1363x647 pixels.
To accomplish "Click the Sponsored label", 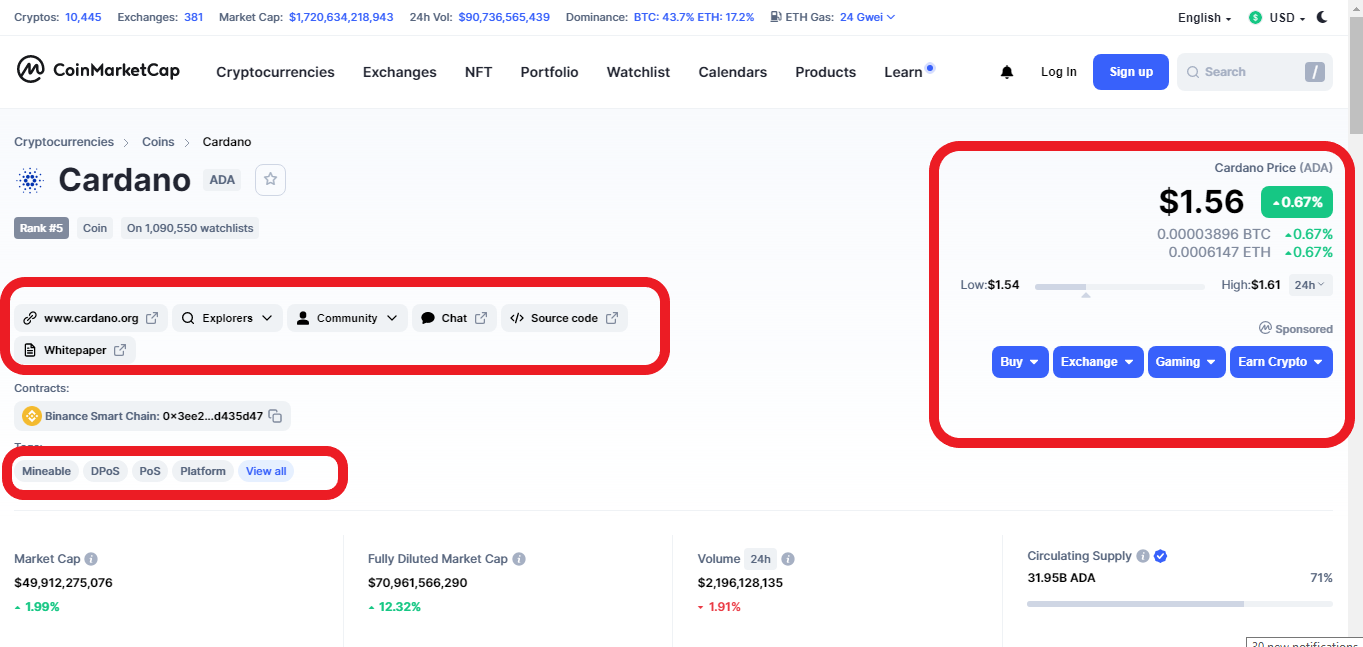I will 1296,328.
